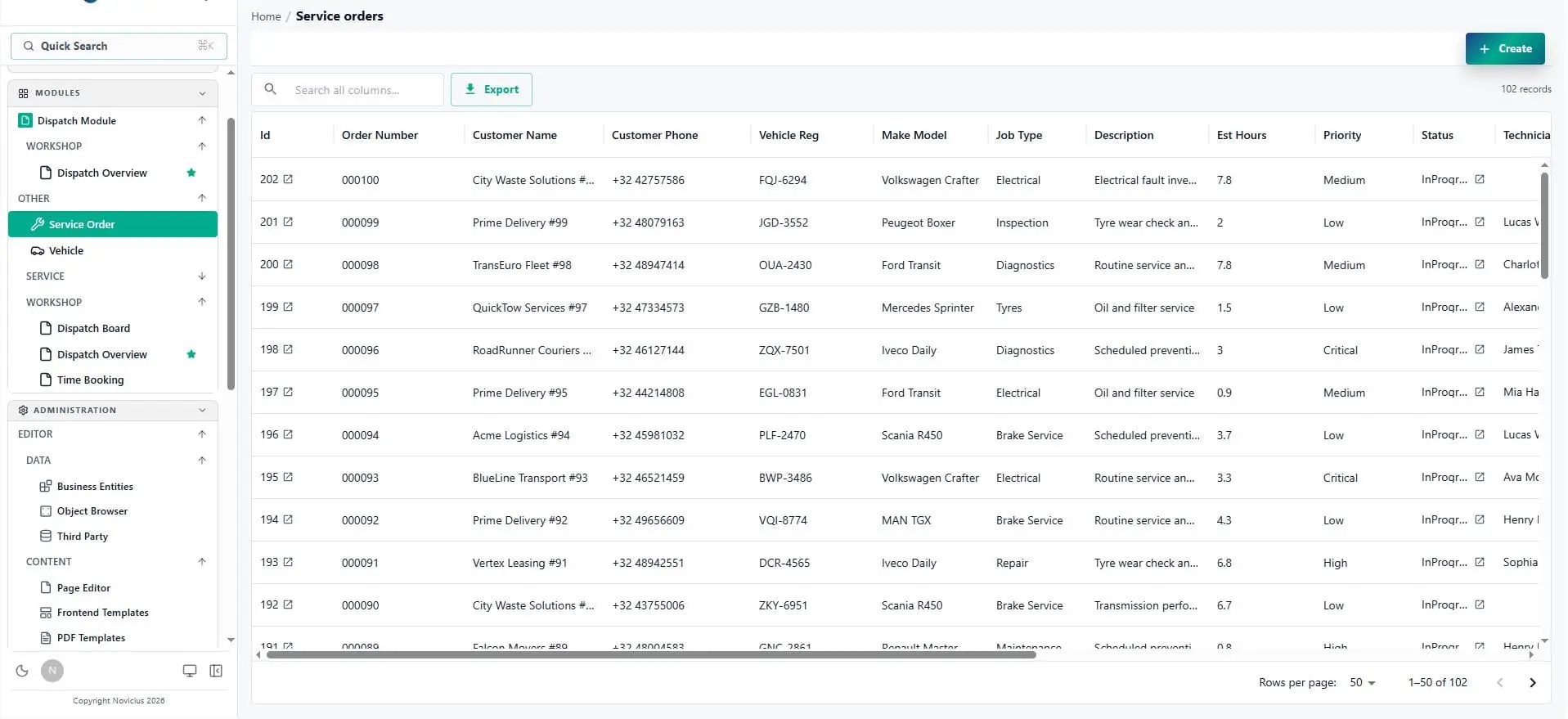Sort by Est Hours column header
Image resolution: width=1568 pixels, height=719 pixels.
pyautogui.click(x=1242, y=135)
